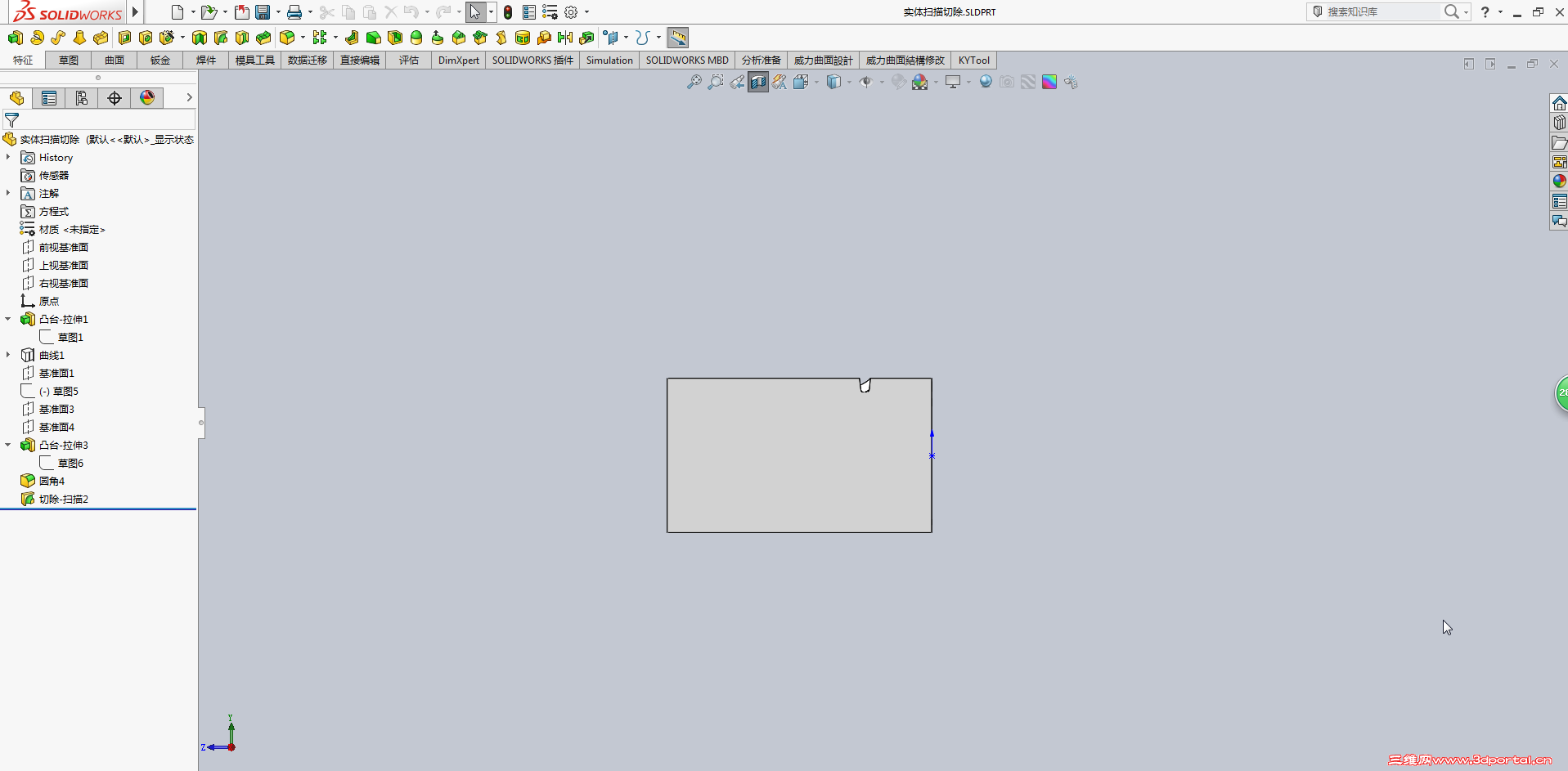Image resolution: width=1568 pixels, height=771 pixels.
Task: Show more manager tabs with chevron arrow
Action: [x=189, y=97]
